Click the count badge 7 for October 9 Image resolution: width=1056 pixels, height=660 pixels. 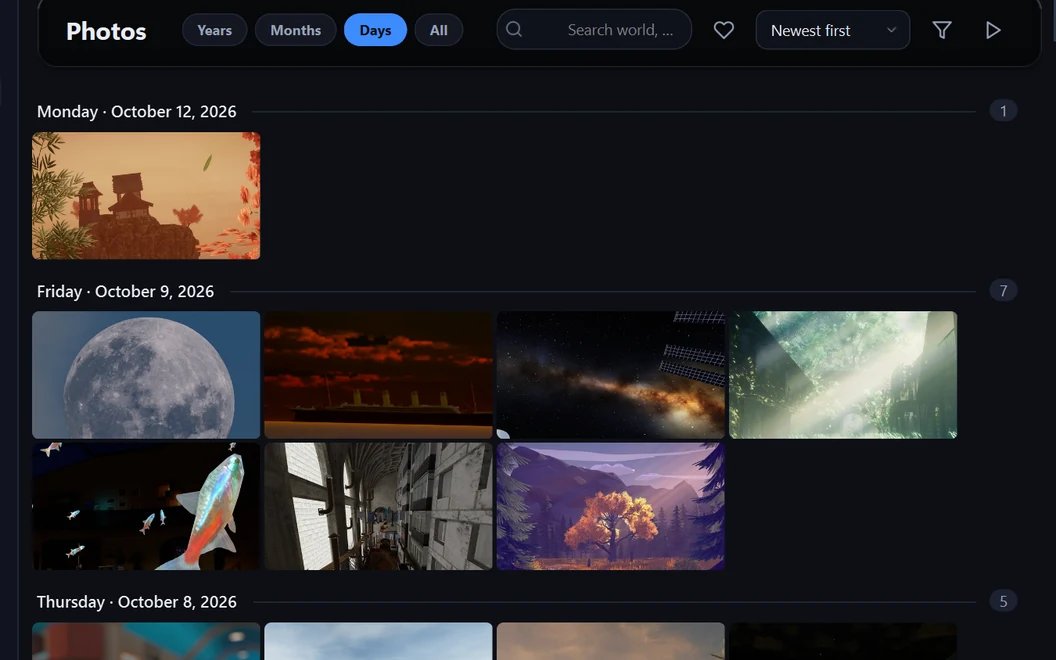[1003, 291]
